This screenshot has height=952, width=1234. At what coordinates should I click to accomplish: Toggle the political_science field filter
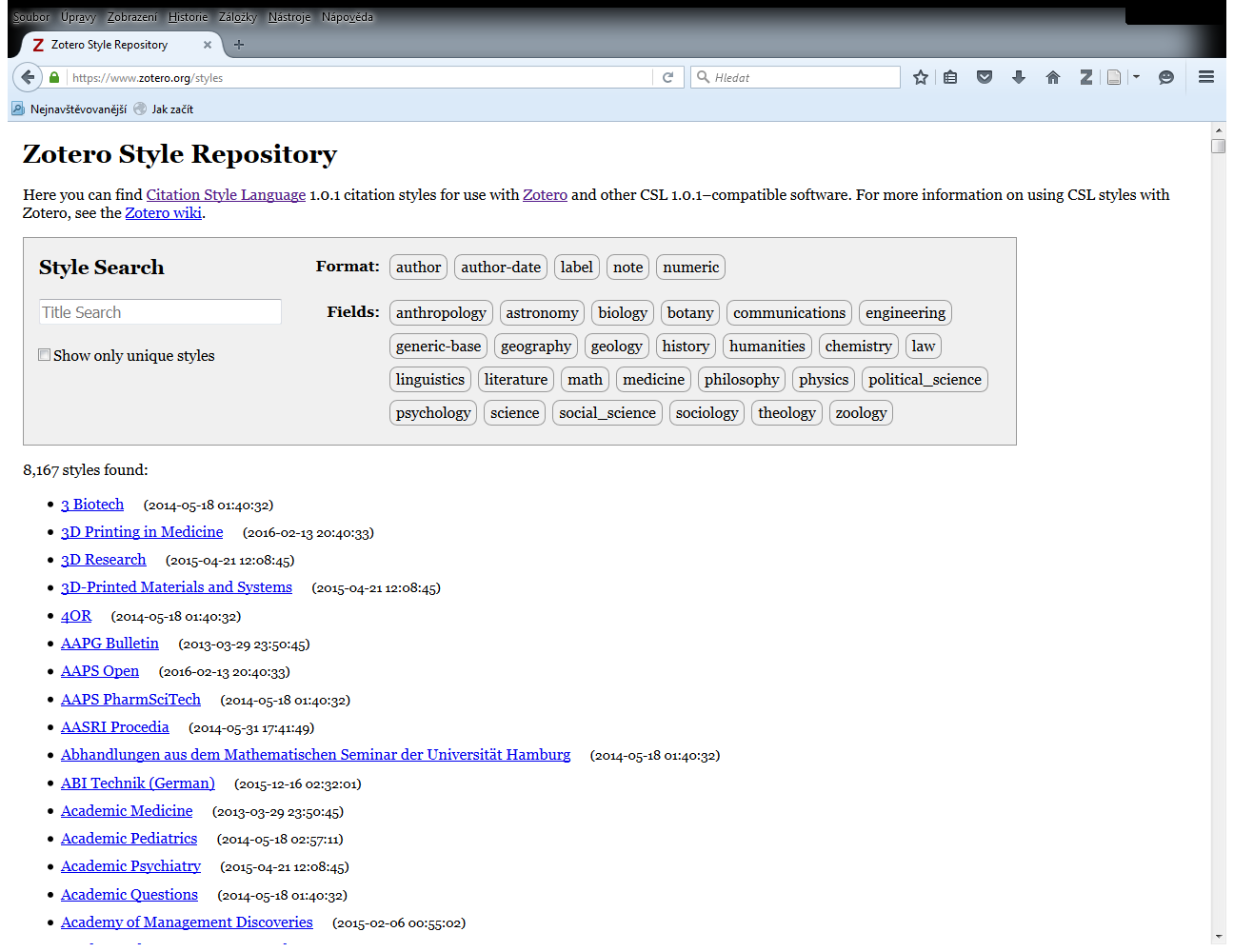coord(925,380)
